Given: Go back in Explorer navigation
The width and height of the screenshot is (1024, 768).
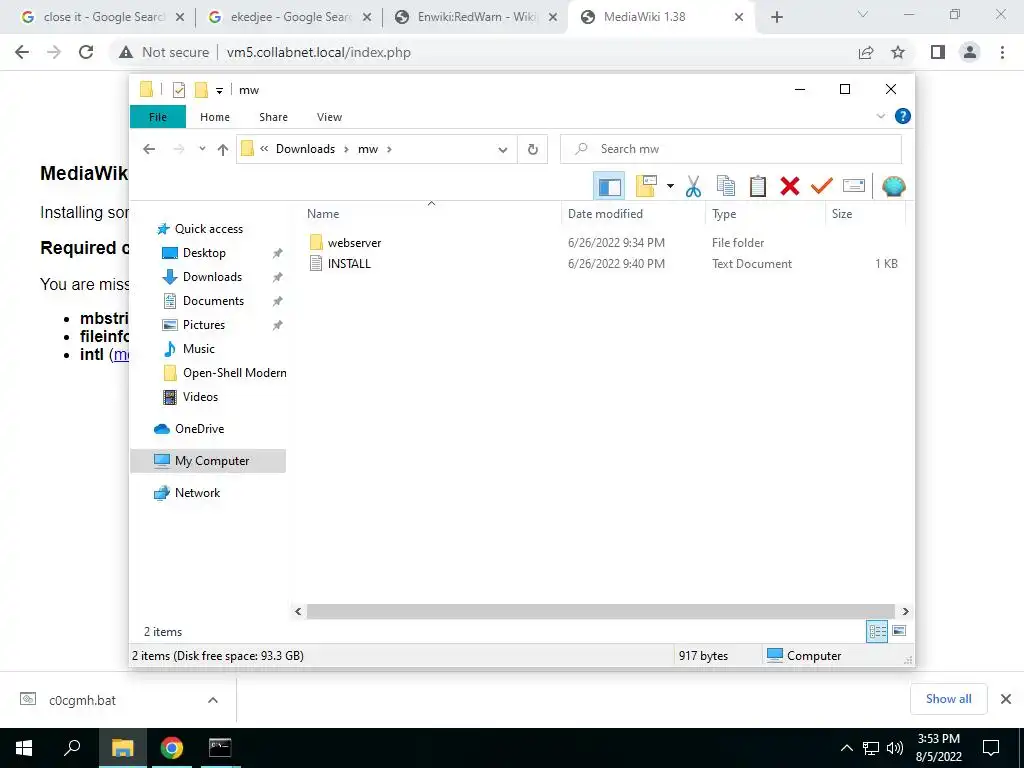Looking at the screenshot, I should point(149,150).
